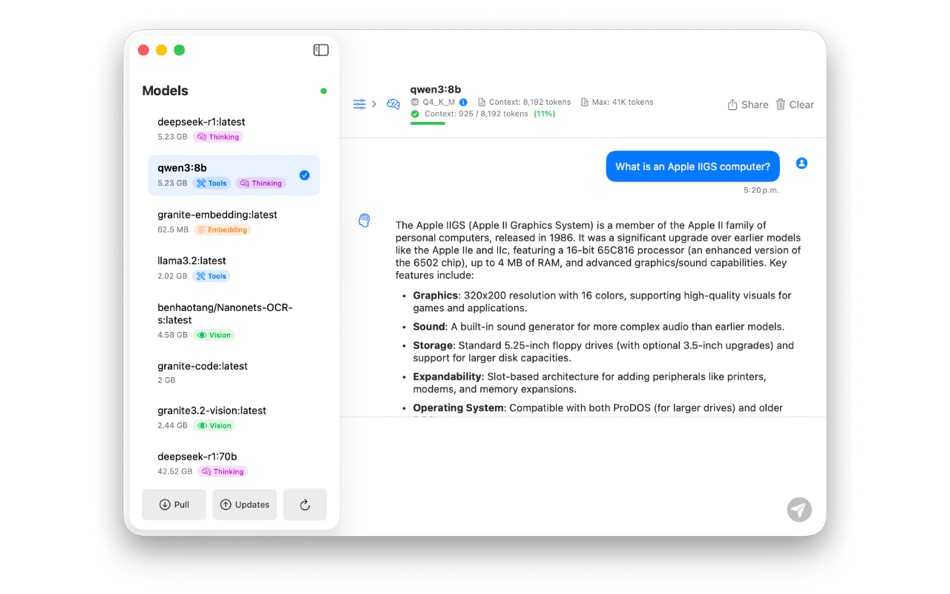
Task: Click the user avatar next to the question
Action: click(x=801, y=164)
